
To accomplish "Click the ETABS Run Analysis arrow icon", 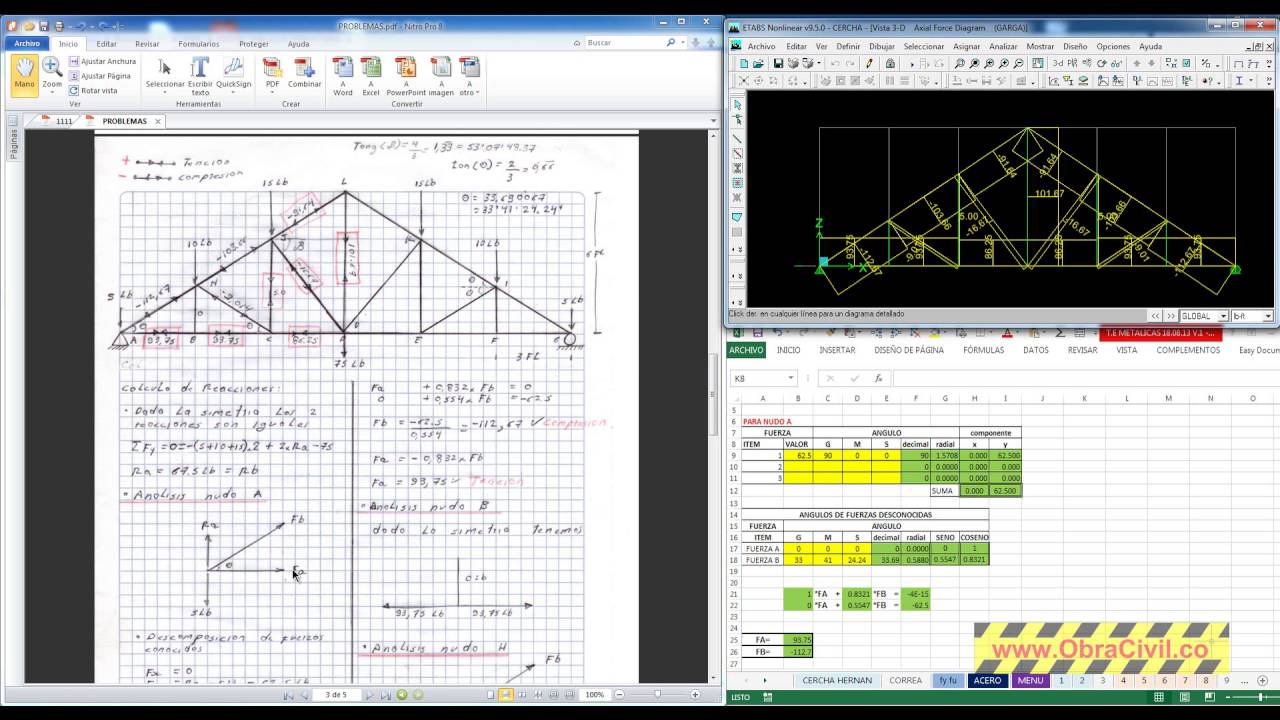I will [x=914, y=63].
